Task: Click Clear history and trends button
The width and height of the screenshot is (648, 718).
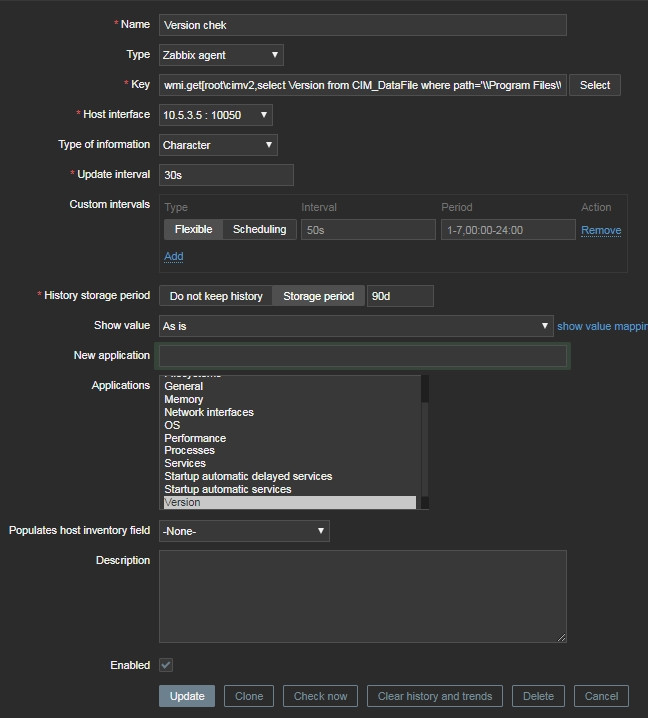Action: 435,696
